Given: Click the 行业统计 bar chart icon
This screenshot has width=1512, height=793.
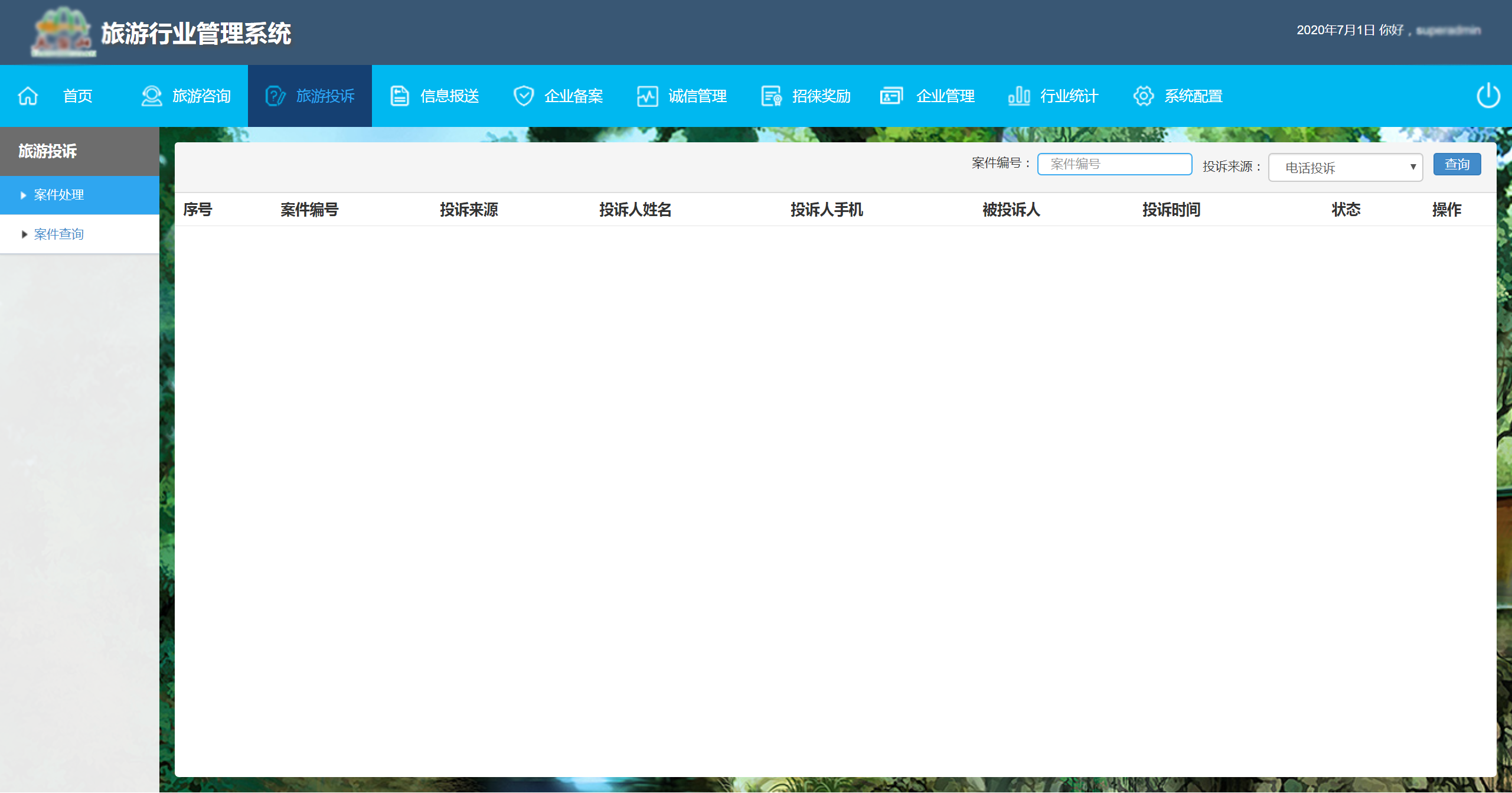Looking at the screenshot, I should pos(1019,96).
